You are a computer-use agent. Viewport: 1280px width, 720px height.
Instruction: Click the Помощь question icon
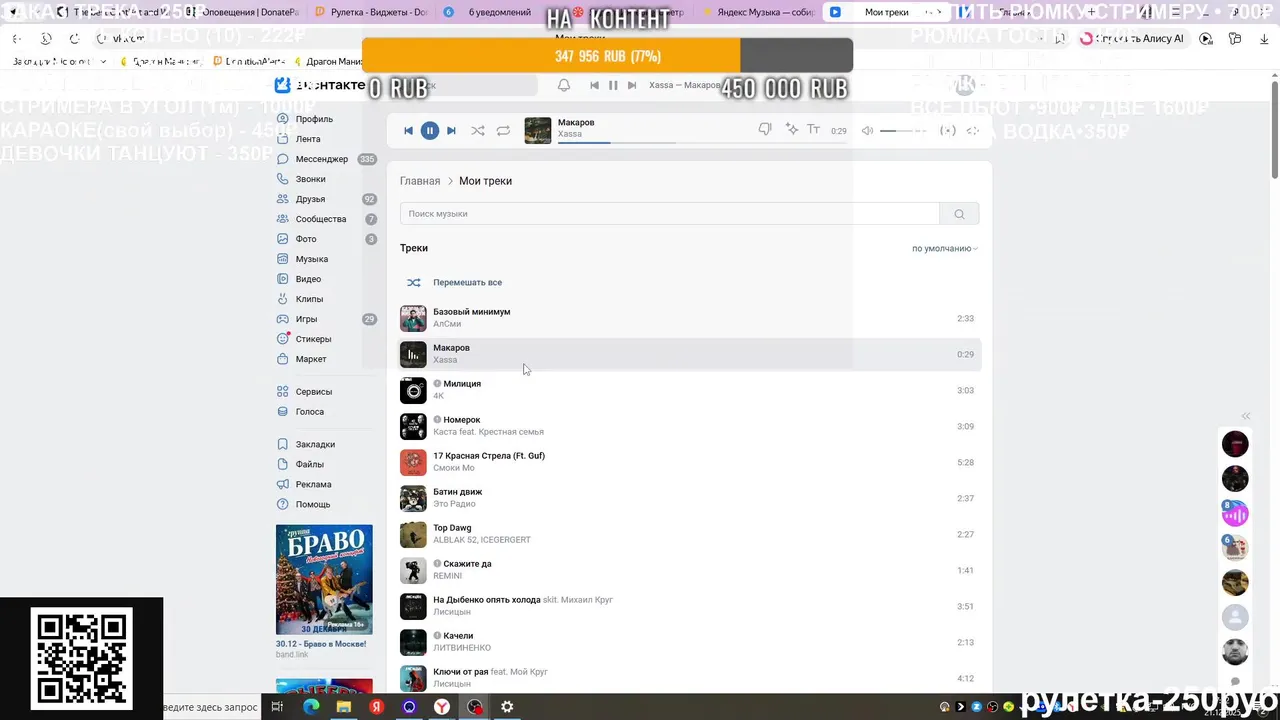pos(283,504)
